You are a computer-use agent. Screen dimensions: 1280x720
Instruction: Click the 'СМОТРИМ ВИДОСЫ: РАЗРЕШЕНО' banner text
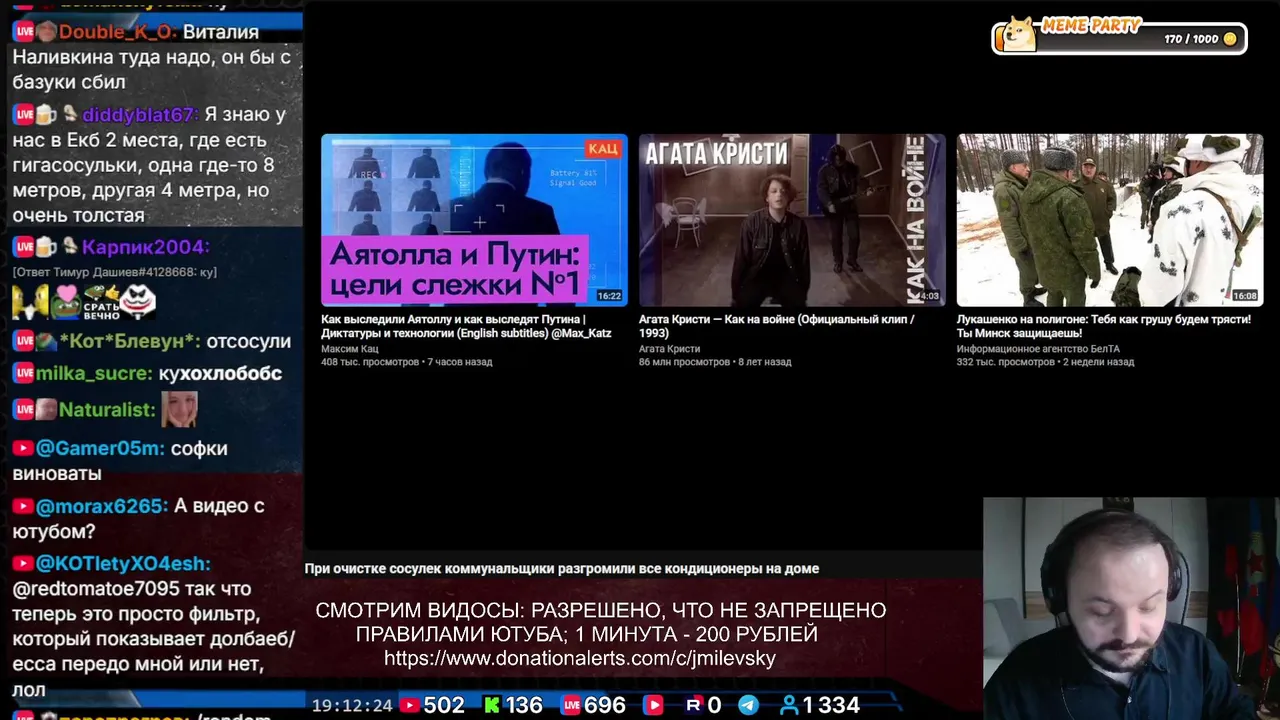click(x=601, y=610)
